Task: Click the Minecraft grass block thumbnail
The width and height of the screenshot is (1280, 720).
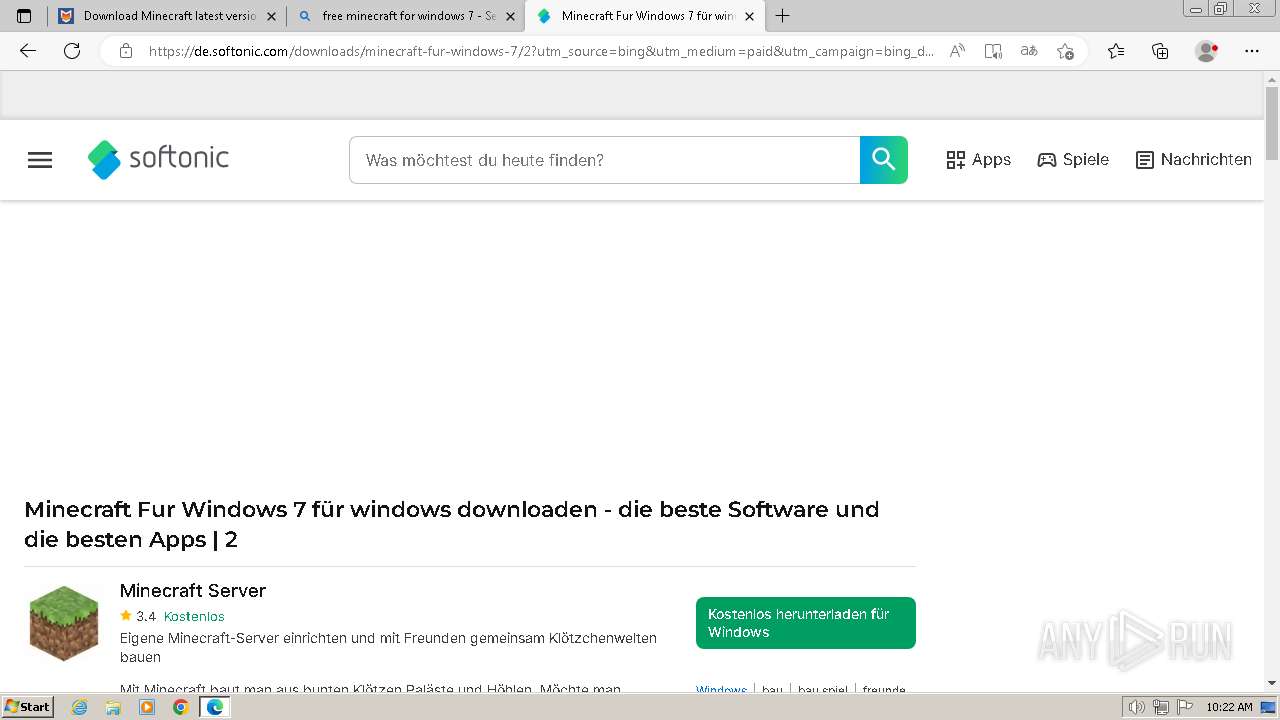Action: (x=64, y=623)
